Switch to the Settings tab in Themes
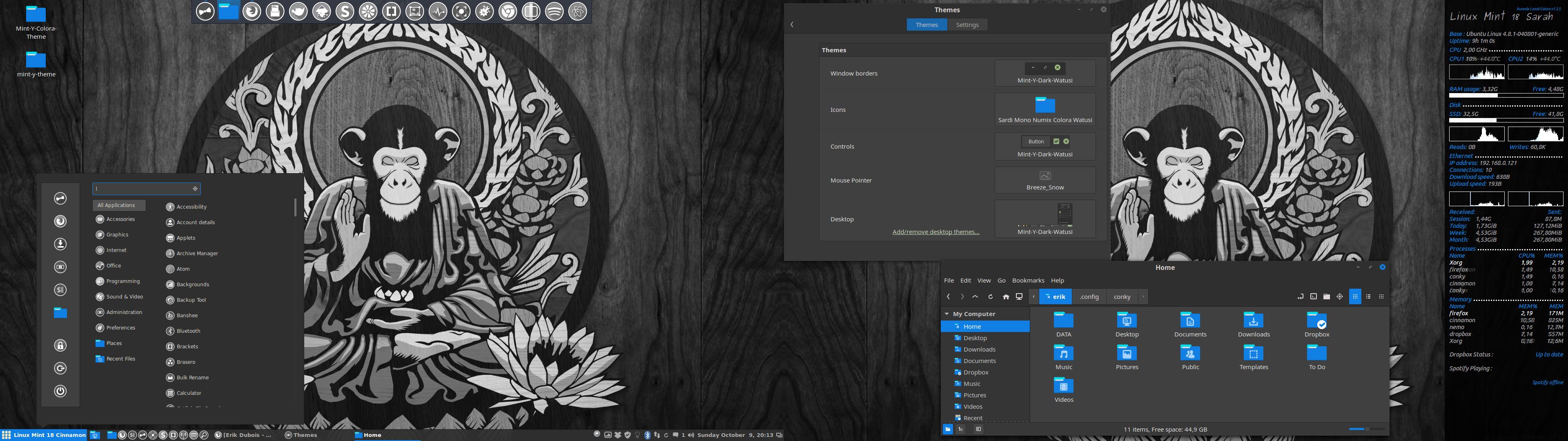This screenshot has width=1568, height=441. [x=967, y=24]
